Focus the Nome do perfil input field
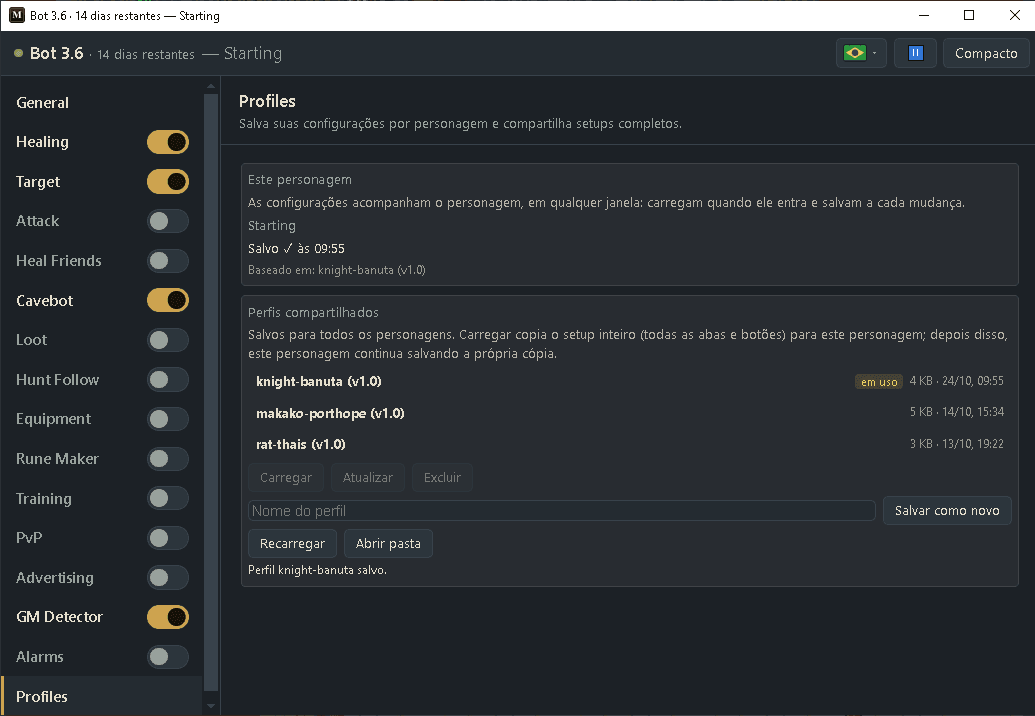 (x=562, y=511)
